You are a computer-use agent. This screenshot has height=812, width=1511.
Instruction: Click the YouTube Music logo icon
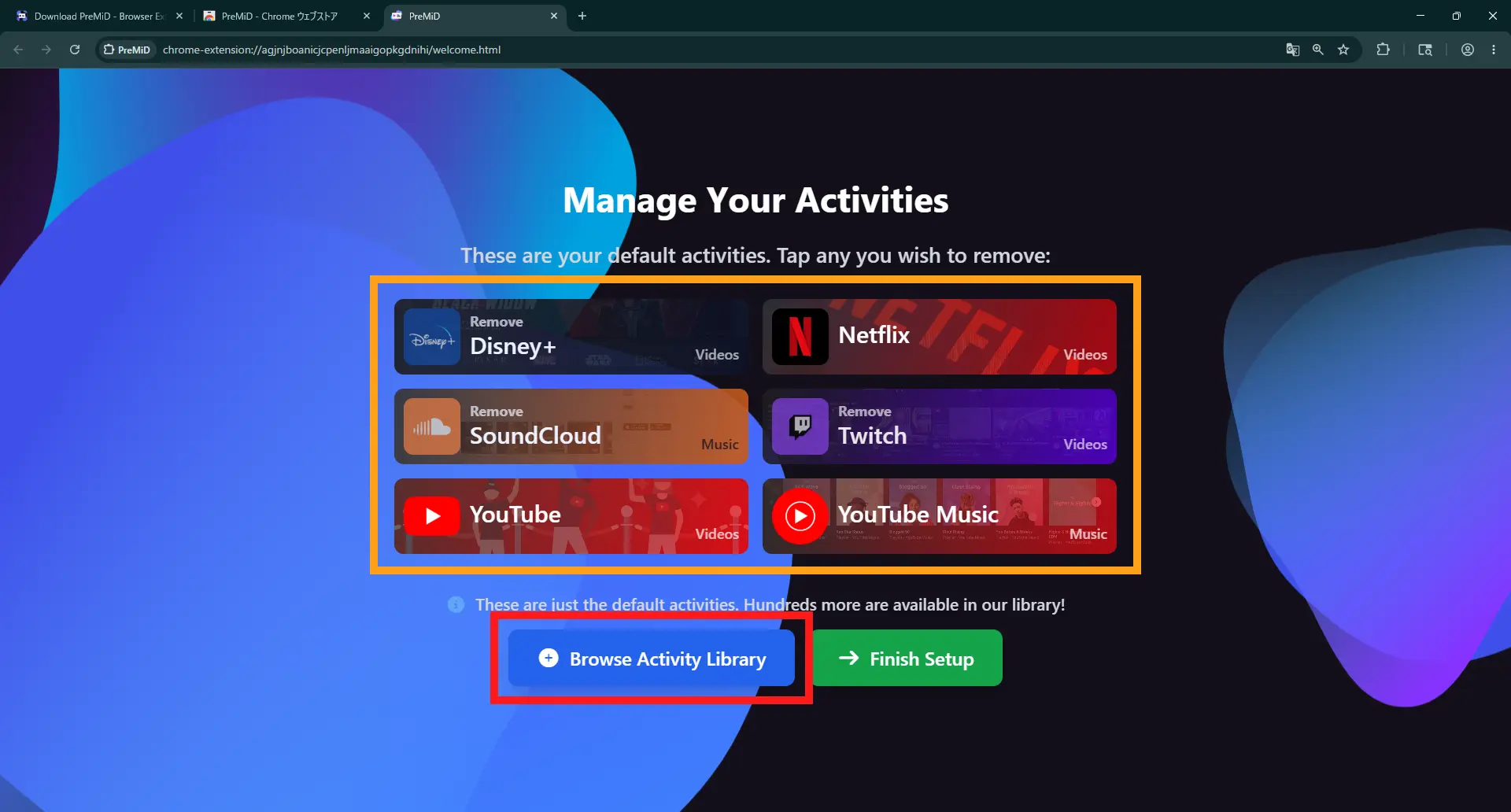[800, 516]
